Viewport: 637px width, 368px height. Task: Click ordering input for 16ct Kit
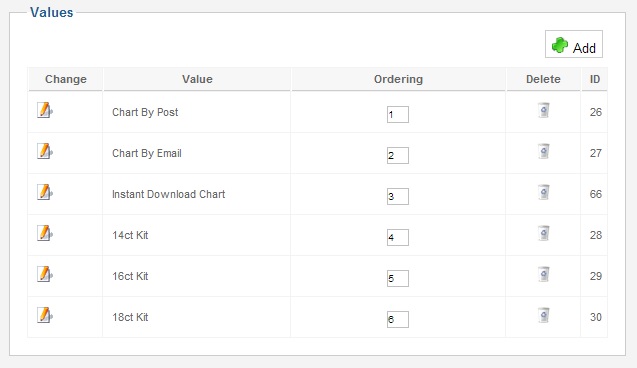(398, 279)
